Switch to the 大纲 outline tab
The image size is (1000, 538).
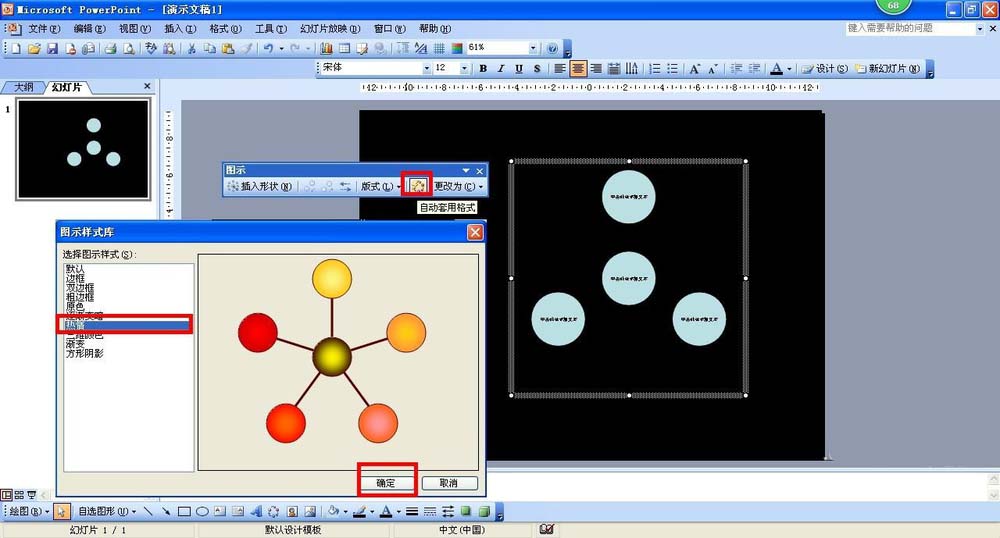(x=24, y=87)
